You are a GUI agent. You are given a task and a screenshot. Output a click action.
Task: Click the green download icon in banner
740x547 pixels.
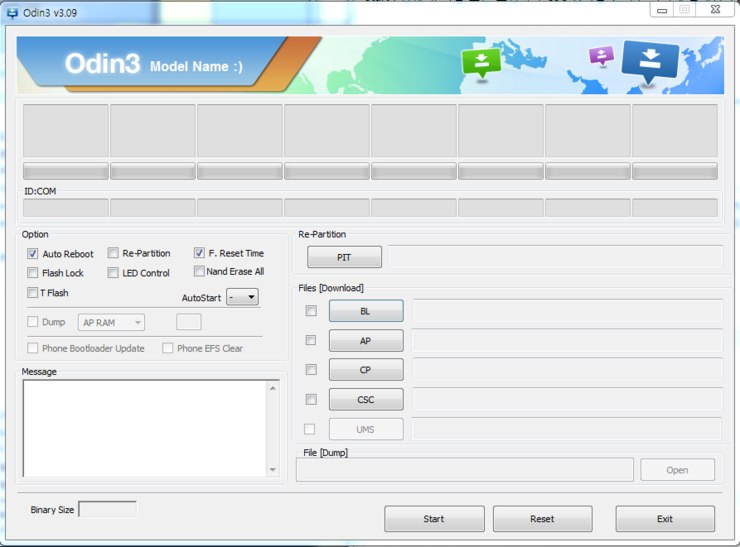click(x=481, y=62)
